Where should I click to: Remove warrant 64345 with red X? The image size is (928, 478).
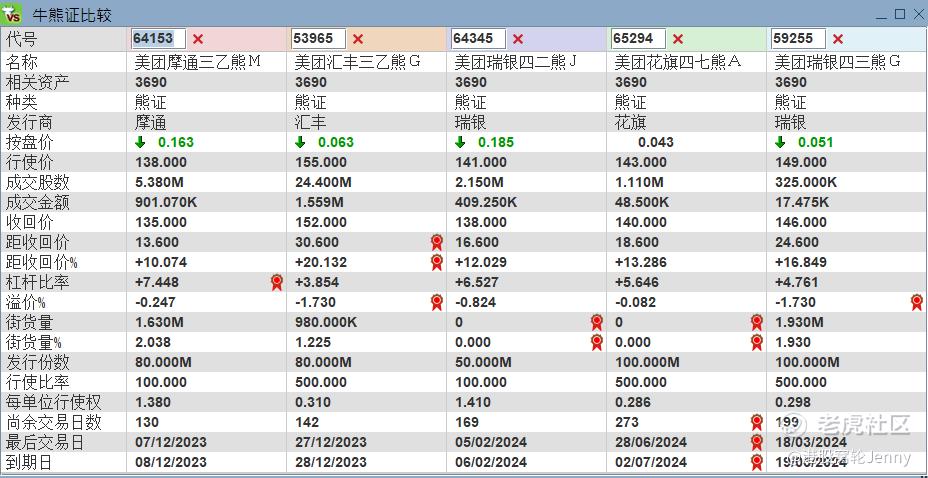[518, 40]
